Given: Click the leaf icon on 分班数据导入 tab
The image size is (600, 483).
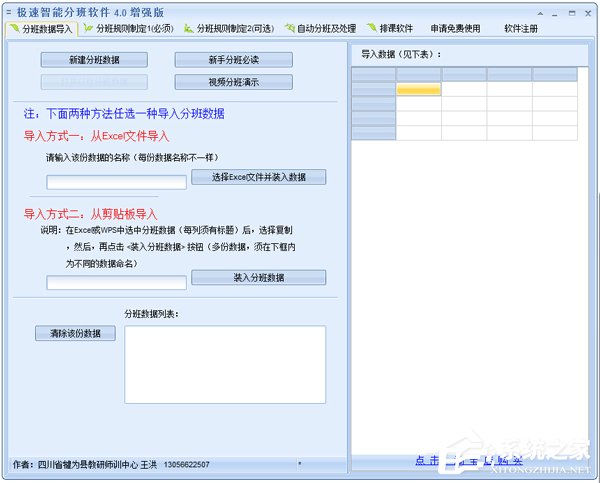Looking at the screenshot, I should 15,28.
